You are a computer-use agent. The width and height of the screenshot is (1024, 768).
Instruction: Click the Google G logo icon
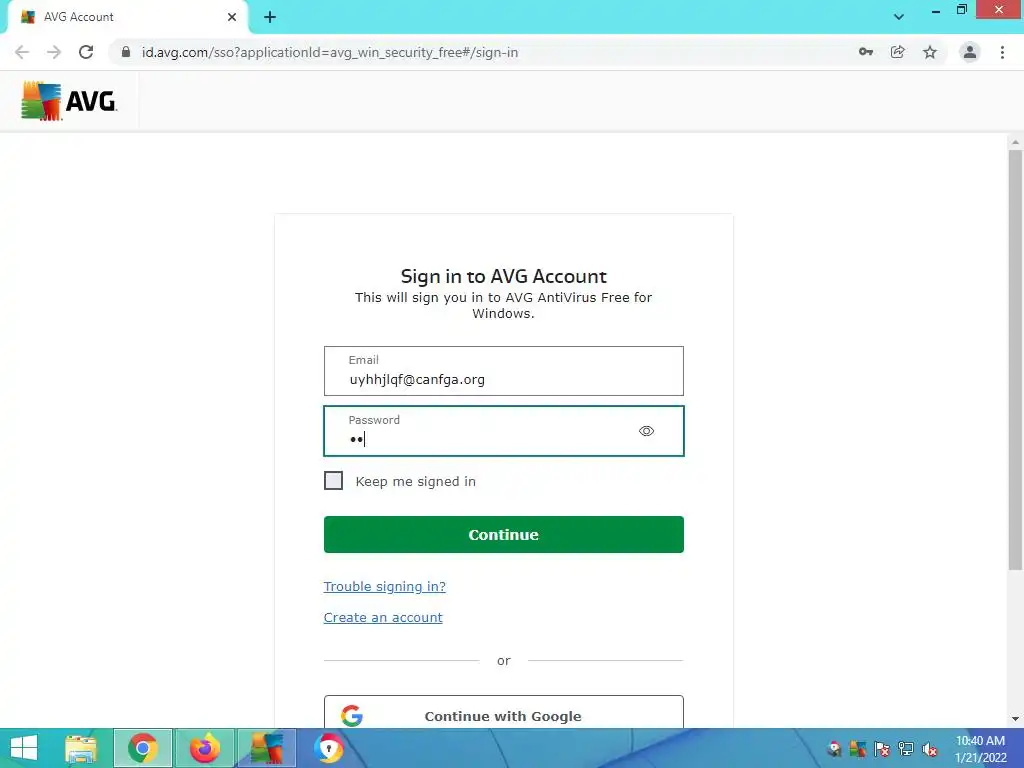pos(352,716)
